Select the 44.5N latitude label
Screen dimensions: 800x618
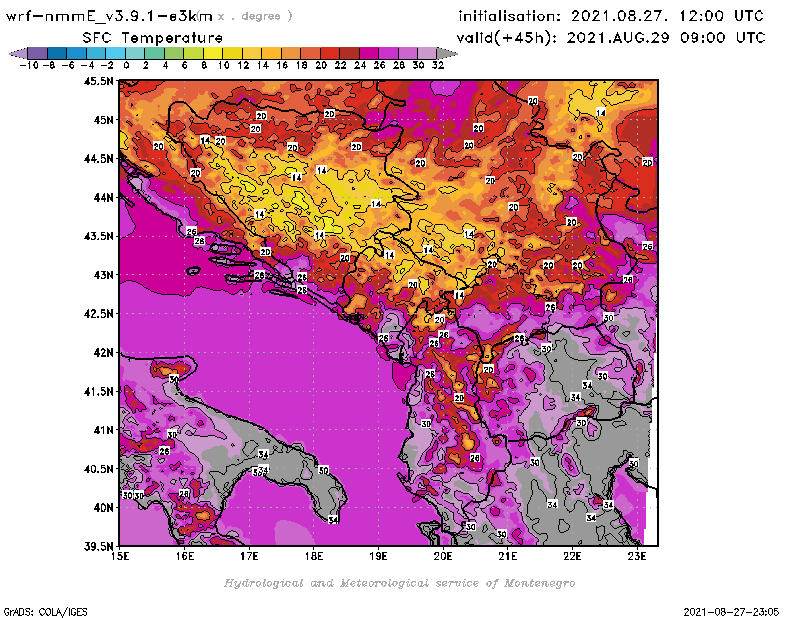click(98, 159)
